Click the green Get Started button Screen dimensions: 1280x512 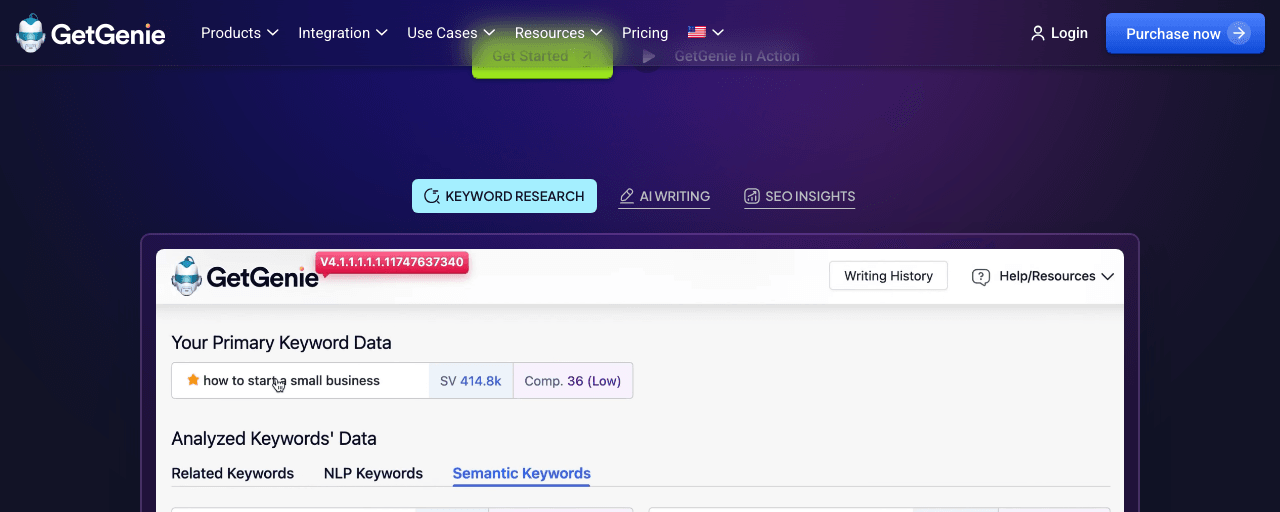[x=542, y=57]
